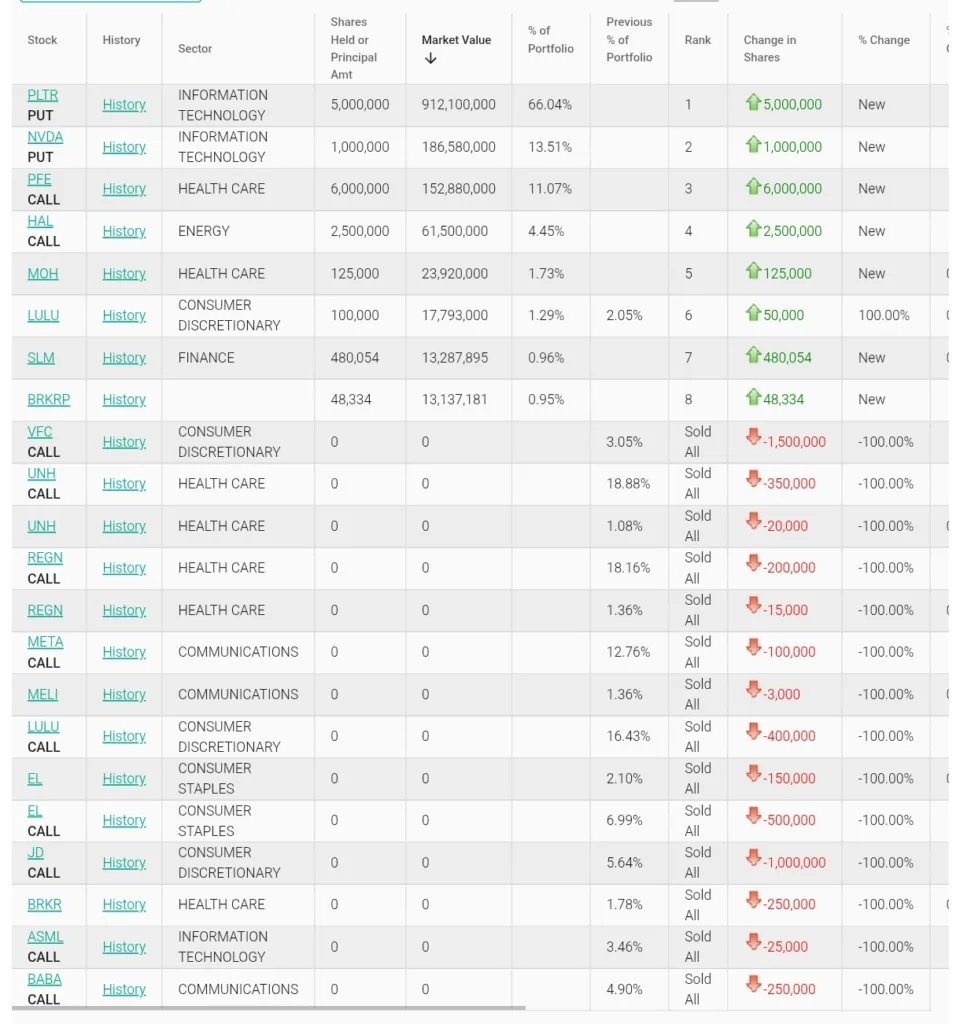Viewport: 960px width, 1024px height.
Task: Sort by the % Change column header
Action: point(885,40)
